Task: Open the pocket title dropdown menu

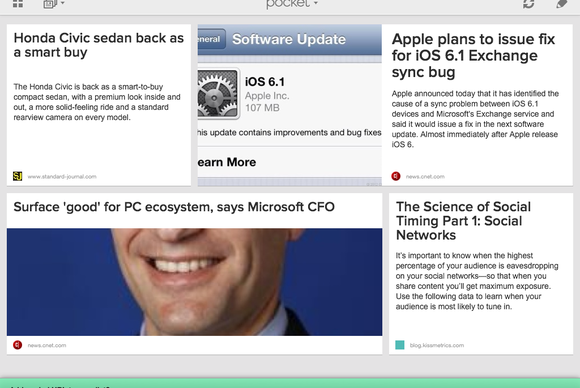Action: coord(292,4)
